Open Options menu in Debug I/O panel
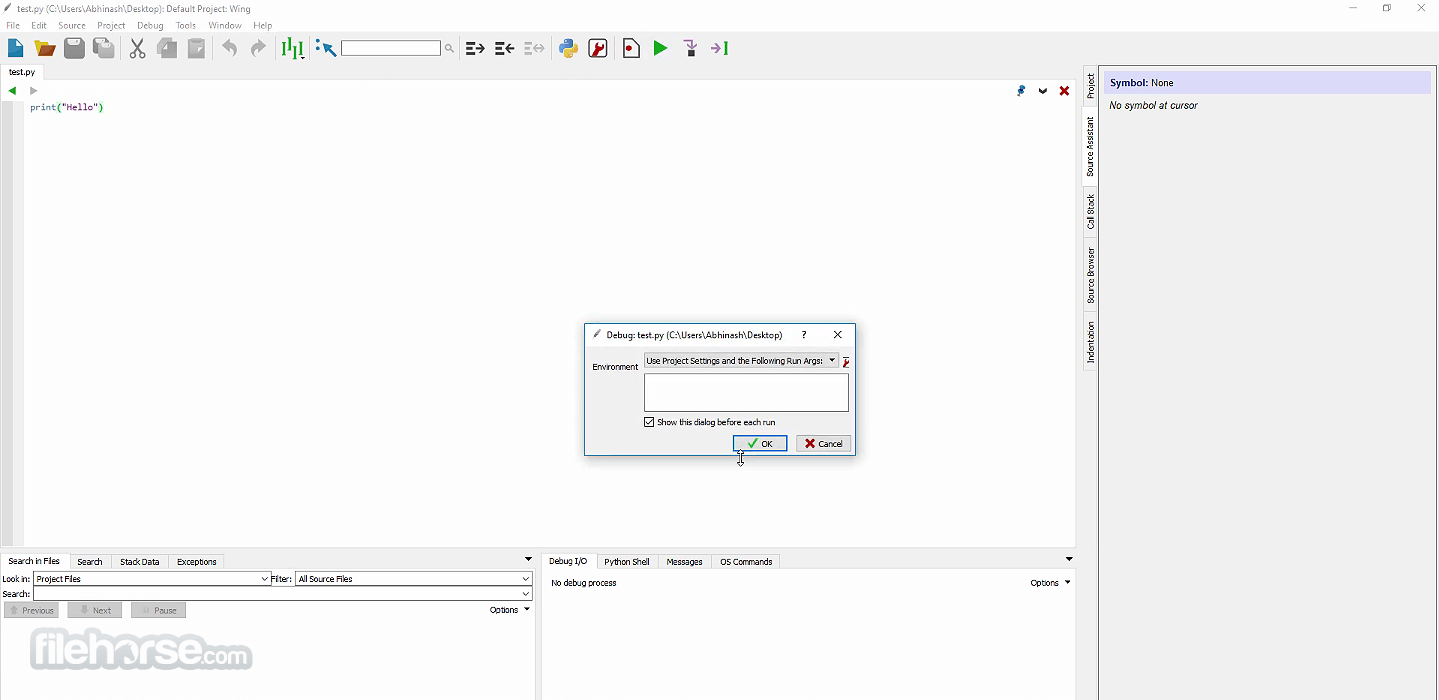 click(1050, 583)
